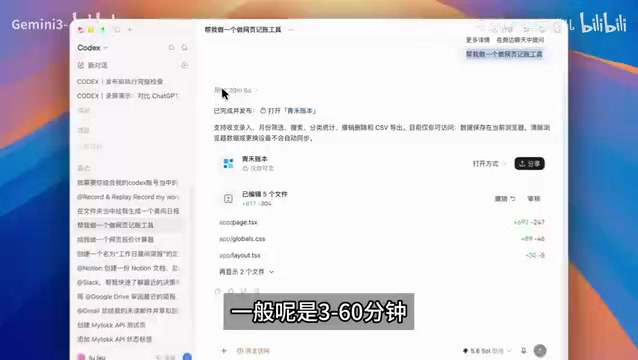Open the Codex workspace dropdown

(x=92, y=48)
